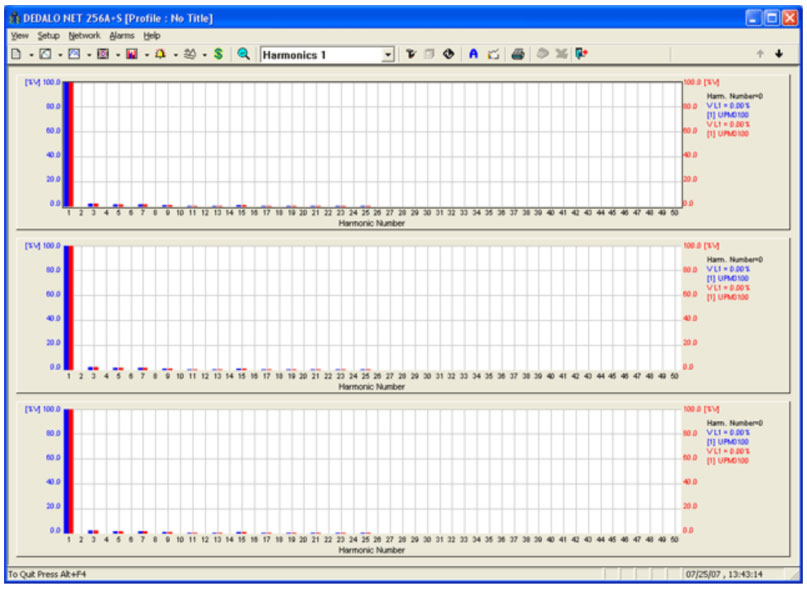Click the green dollar sign cost icon
Viewport: 807px width, 589px height.
218,54
